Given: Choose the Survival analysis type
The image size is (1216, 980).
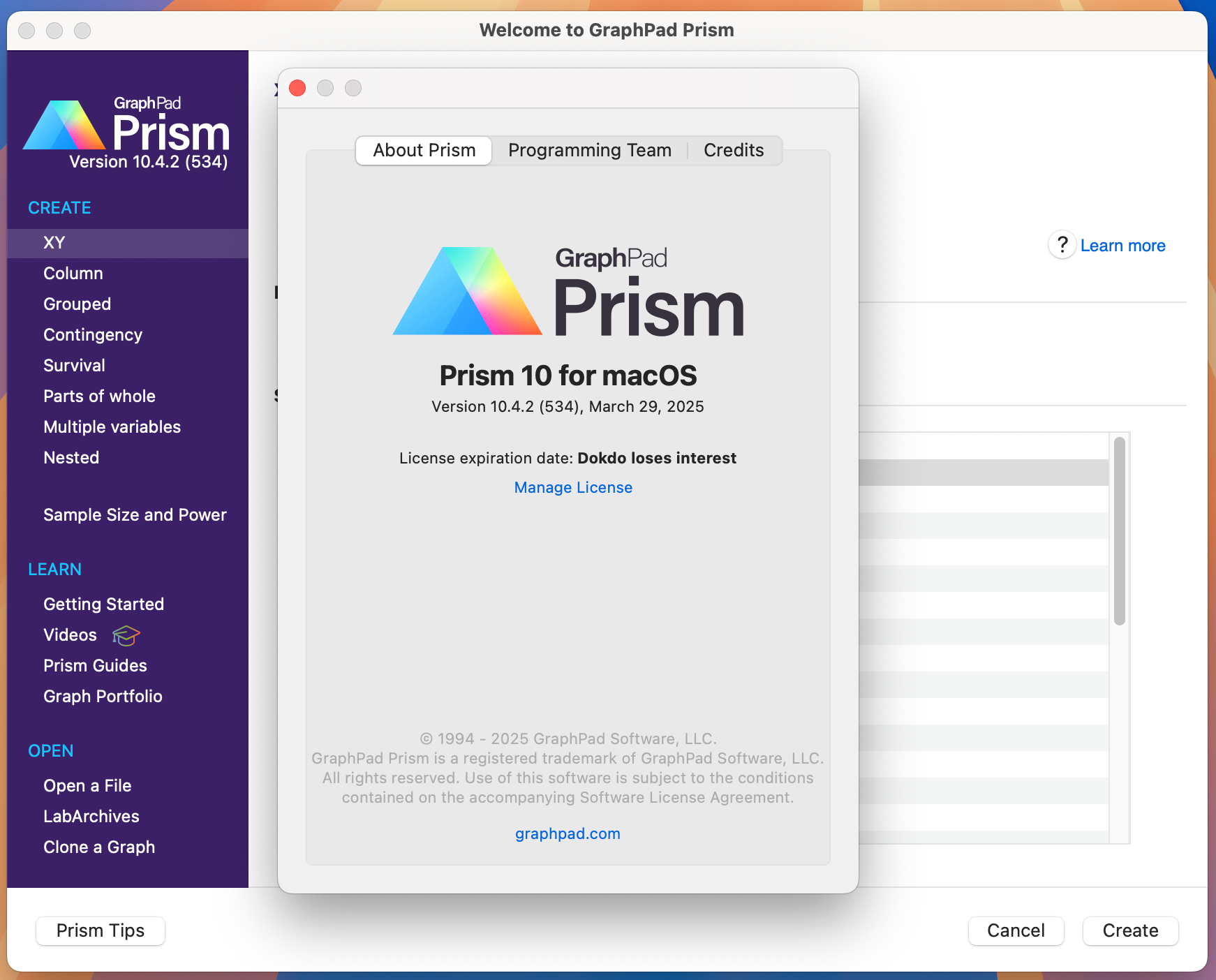Looking at the screenshot, I should click(x=74, y=365).
